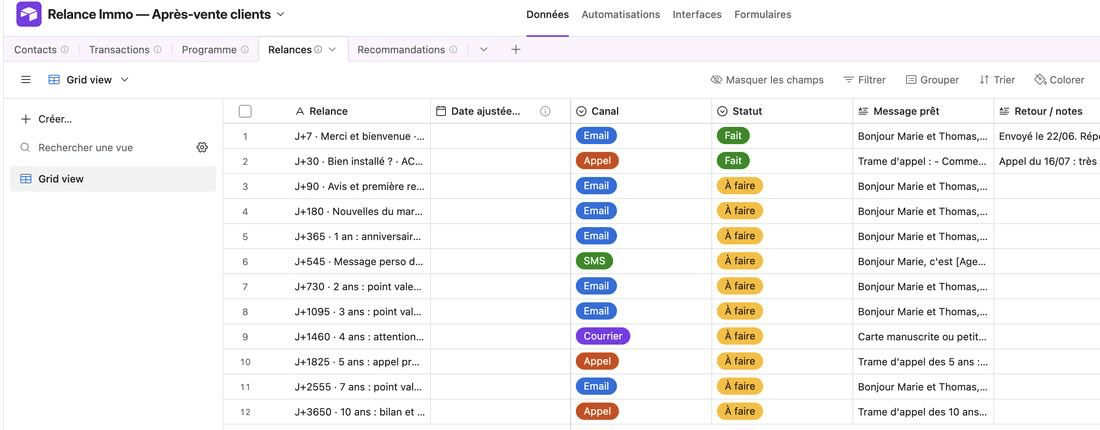Viewport: 1100px width, 430px height.
Task: Open the Grid view dropdown chevron
Action: click(x=124, y=80)
